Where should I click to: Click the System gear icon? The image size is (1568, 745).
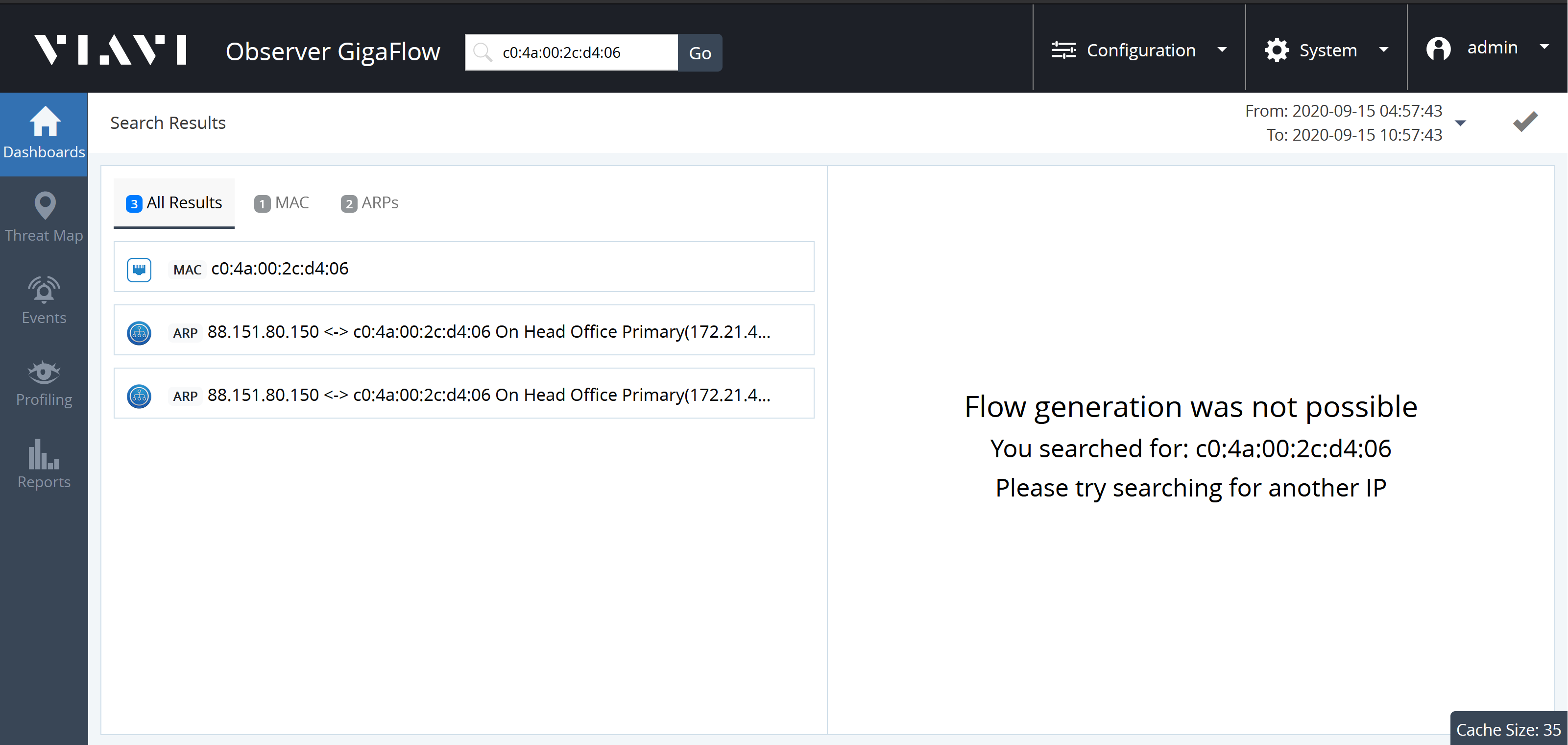1277,50
